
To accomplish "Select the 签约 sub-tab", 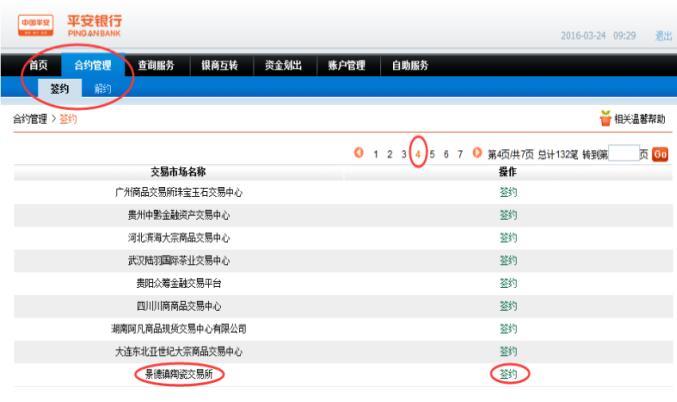I will (59, 88).
